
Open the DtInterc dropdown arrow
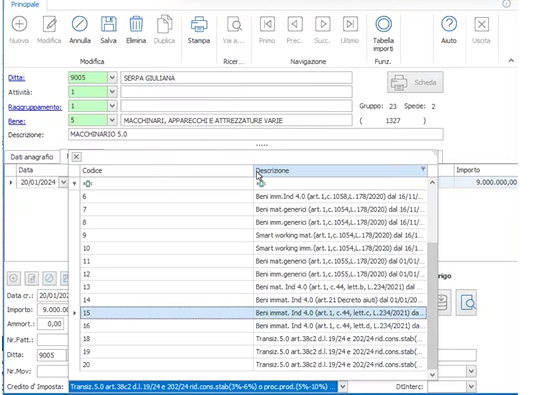471,387
